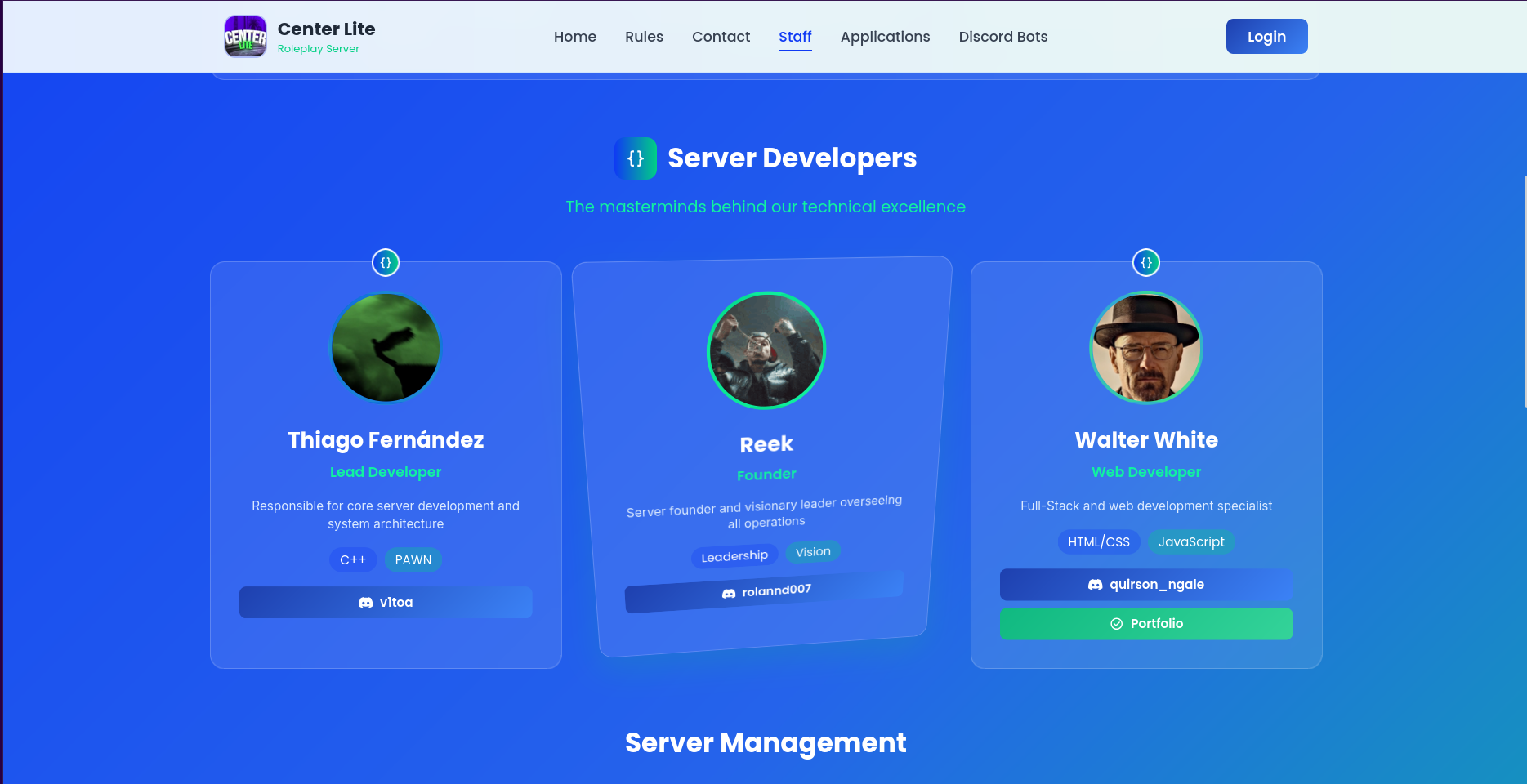Open the Contact page

pyautogui.click(x=721, y=37)
